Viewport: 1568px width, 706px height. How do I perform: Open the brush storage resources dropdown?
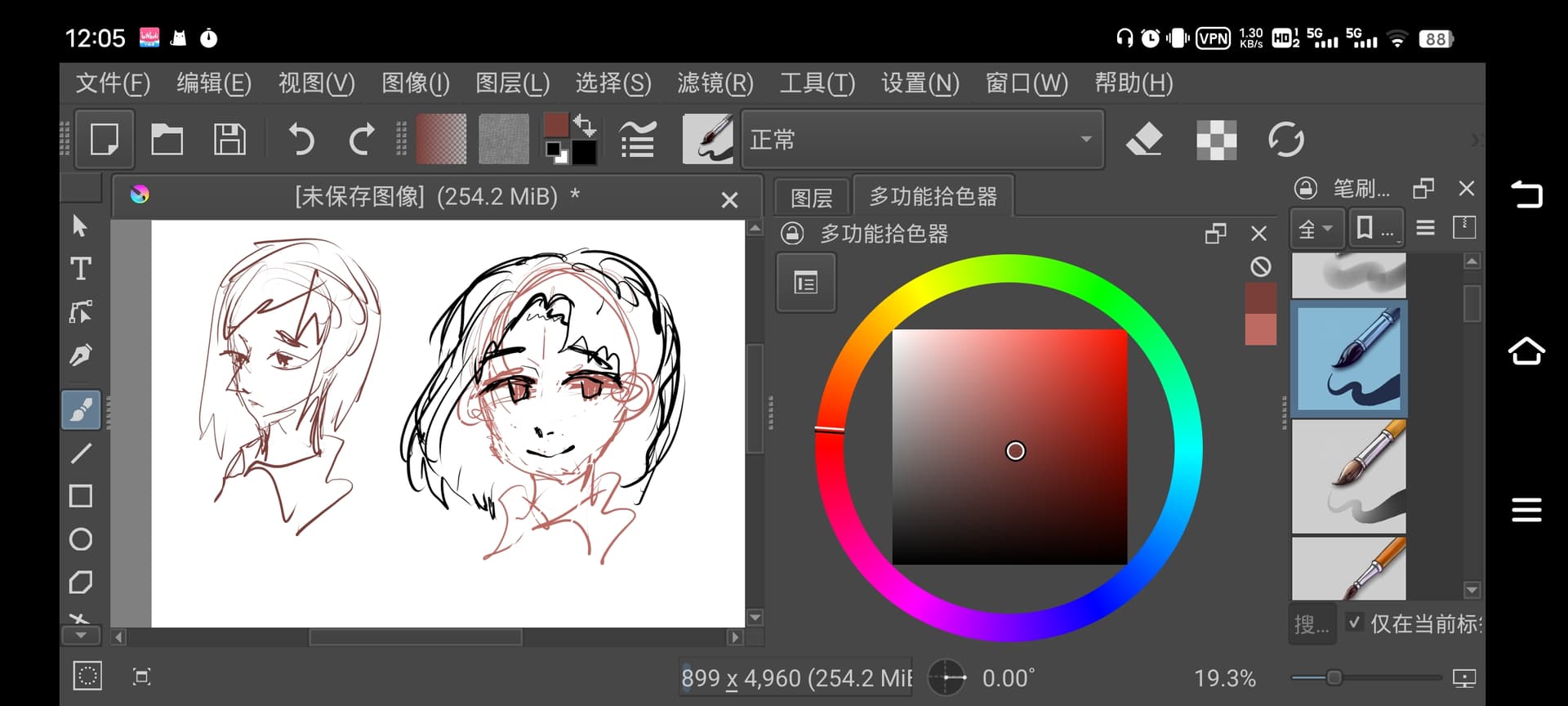point(1376,228)
